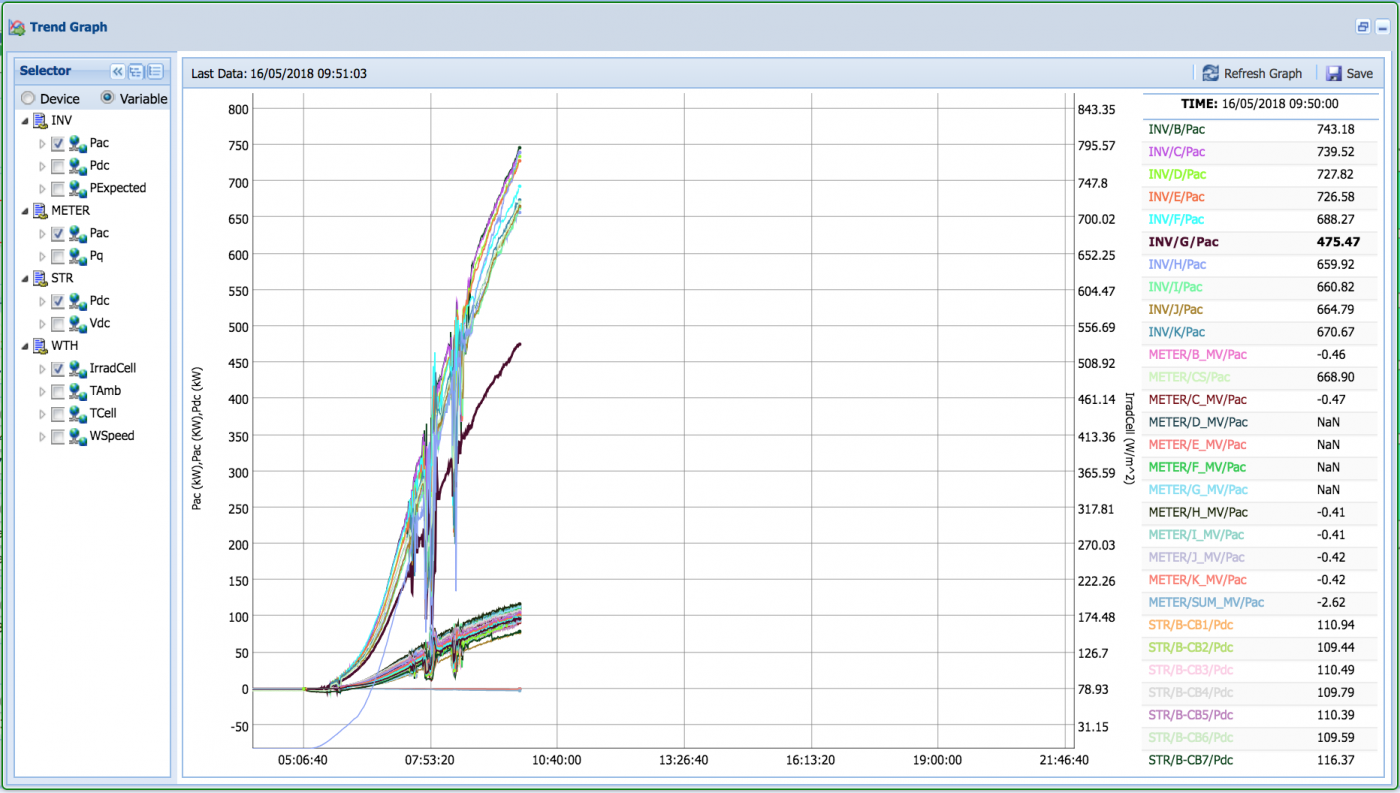Check the INV Pdc checkbox
This screenshot has width=1400, height=793.
(58, 166)
